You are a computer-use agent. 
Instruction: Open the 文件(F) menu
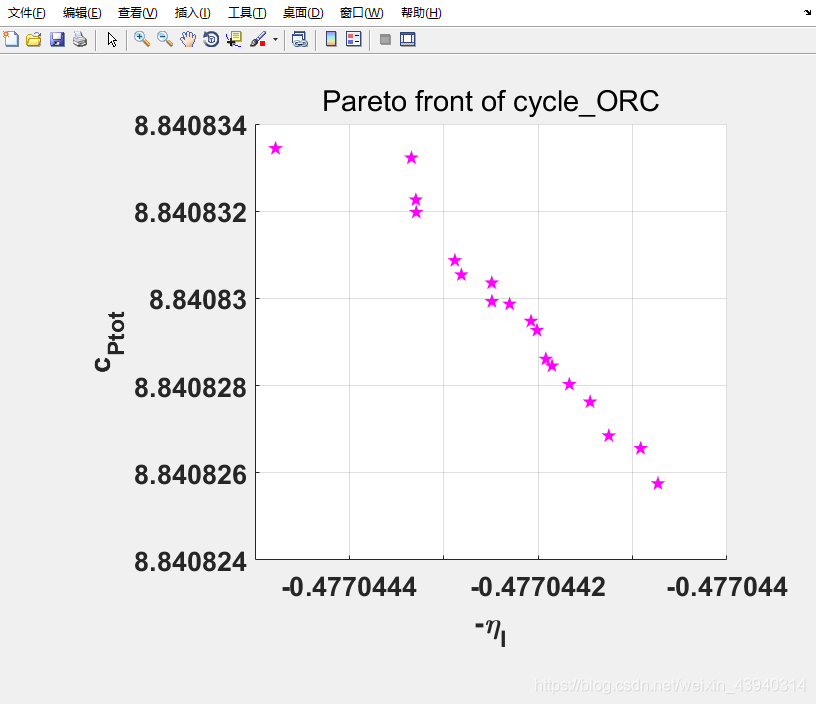(27, 13)
